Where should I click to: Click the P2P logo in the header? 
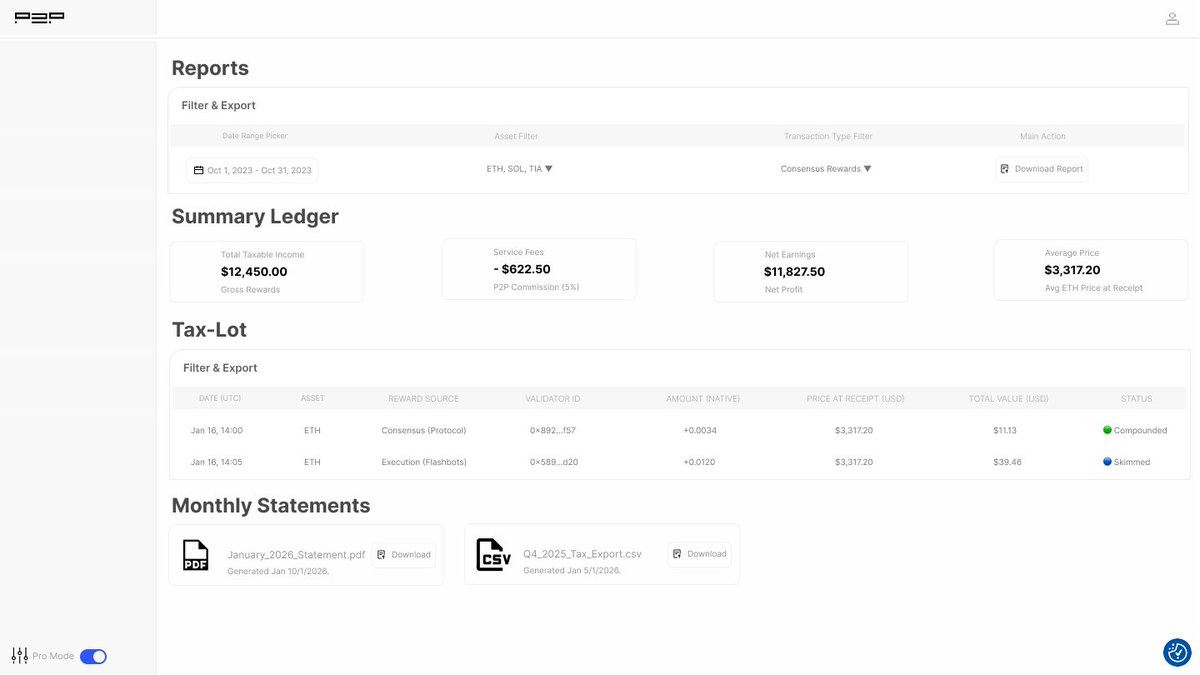[39, 17]
